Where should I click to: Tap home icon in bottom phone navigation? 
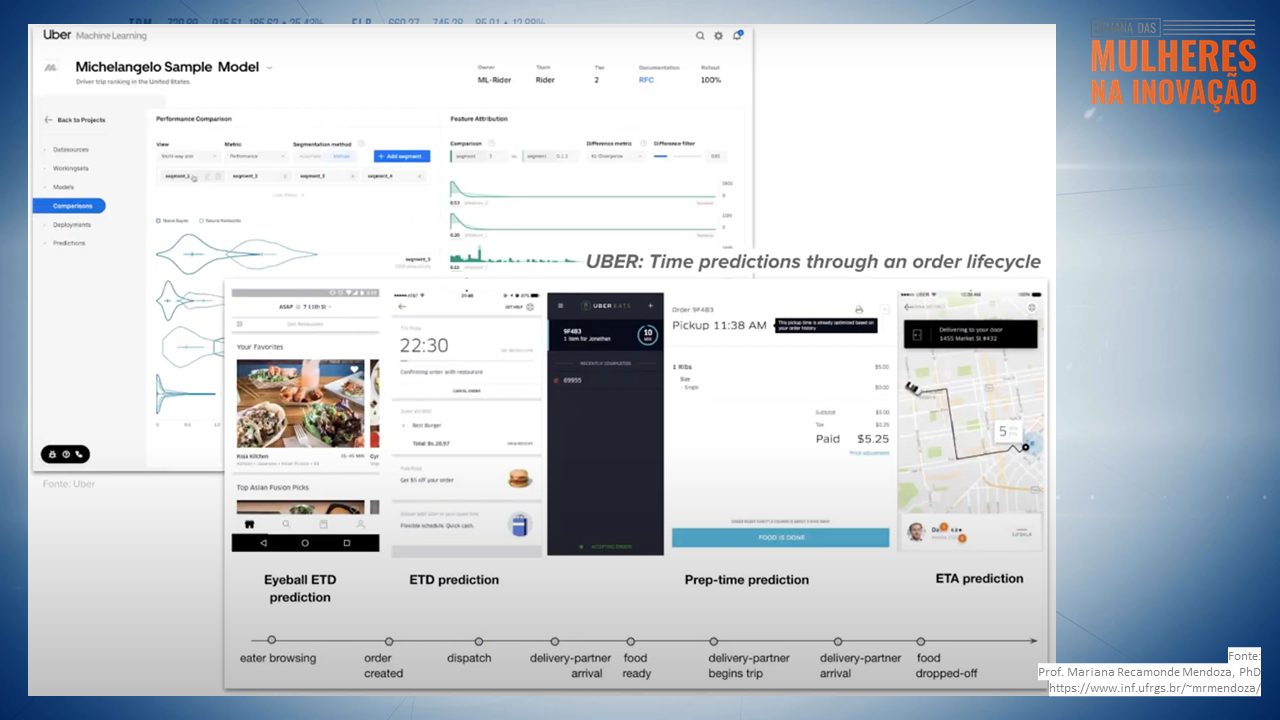click(x=250, y=524)
